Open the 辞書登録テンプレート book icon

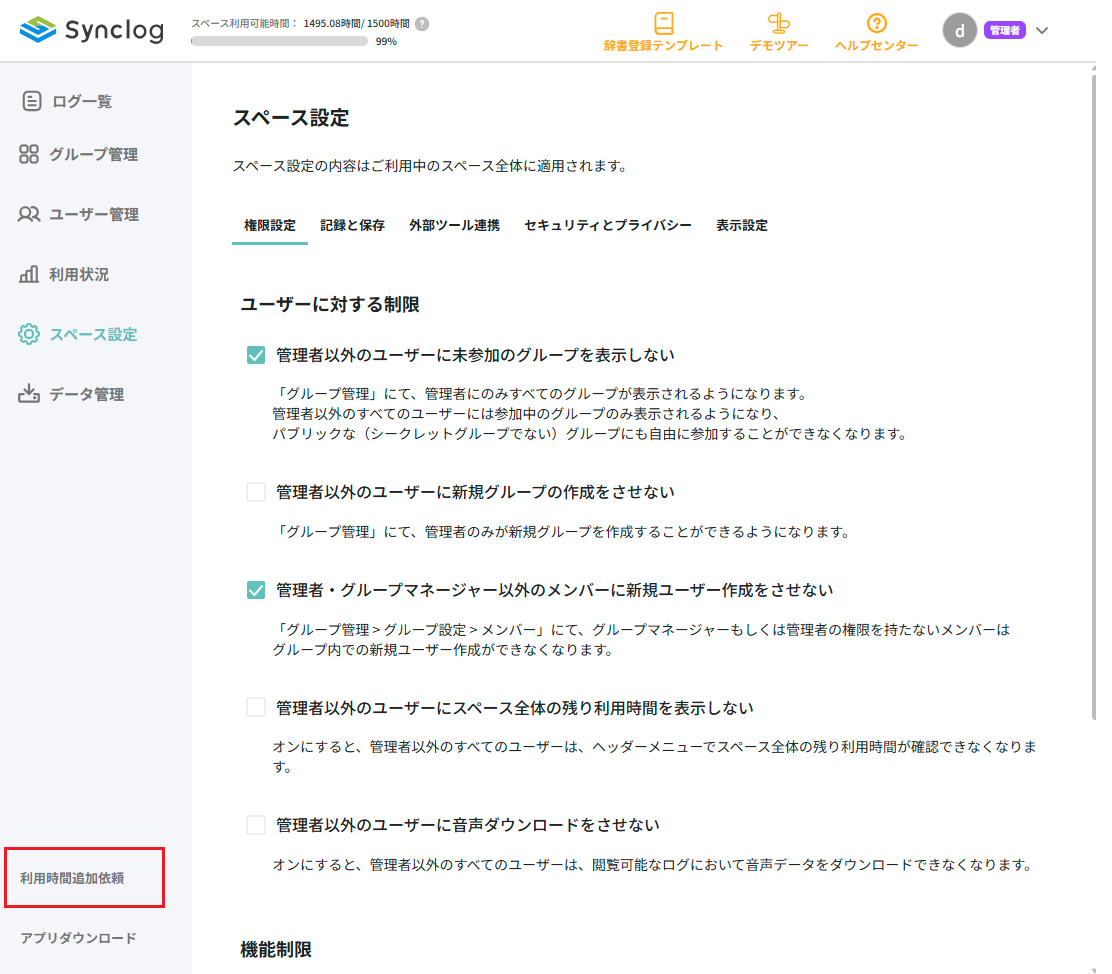click(x=663, y=23)
